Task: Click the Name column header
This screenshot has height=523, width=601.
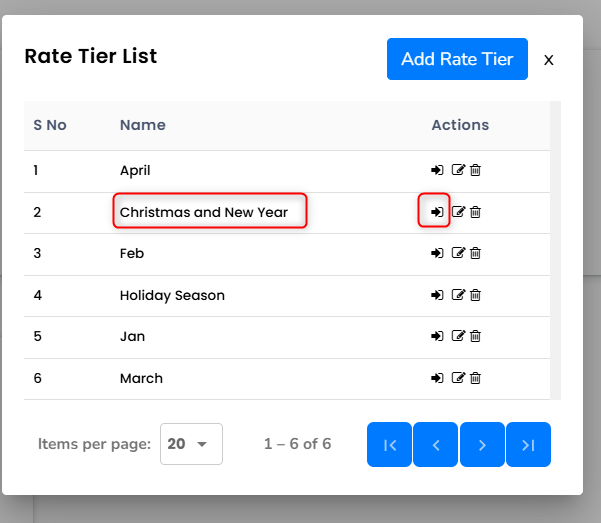Action: 143,125
